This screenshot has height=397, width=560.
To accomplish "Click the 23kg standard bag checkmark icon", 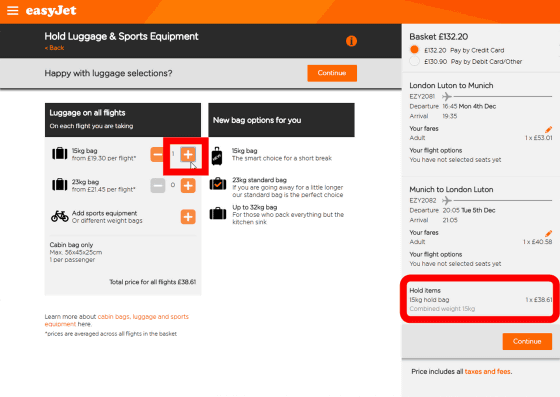I will [218, 184].
